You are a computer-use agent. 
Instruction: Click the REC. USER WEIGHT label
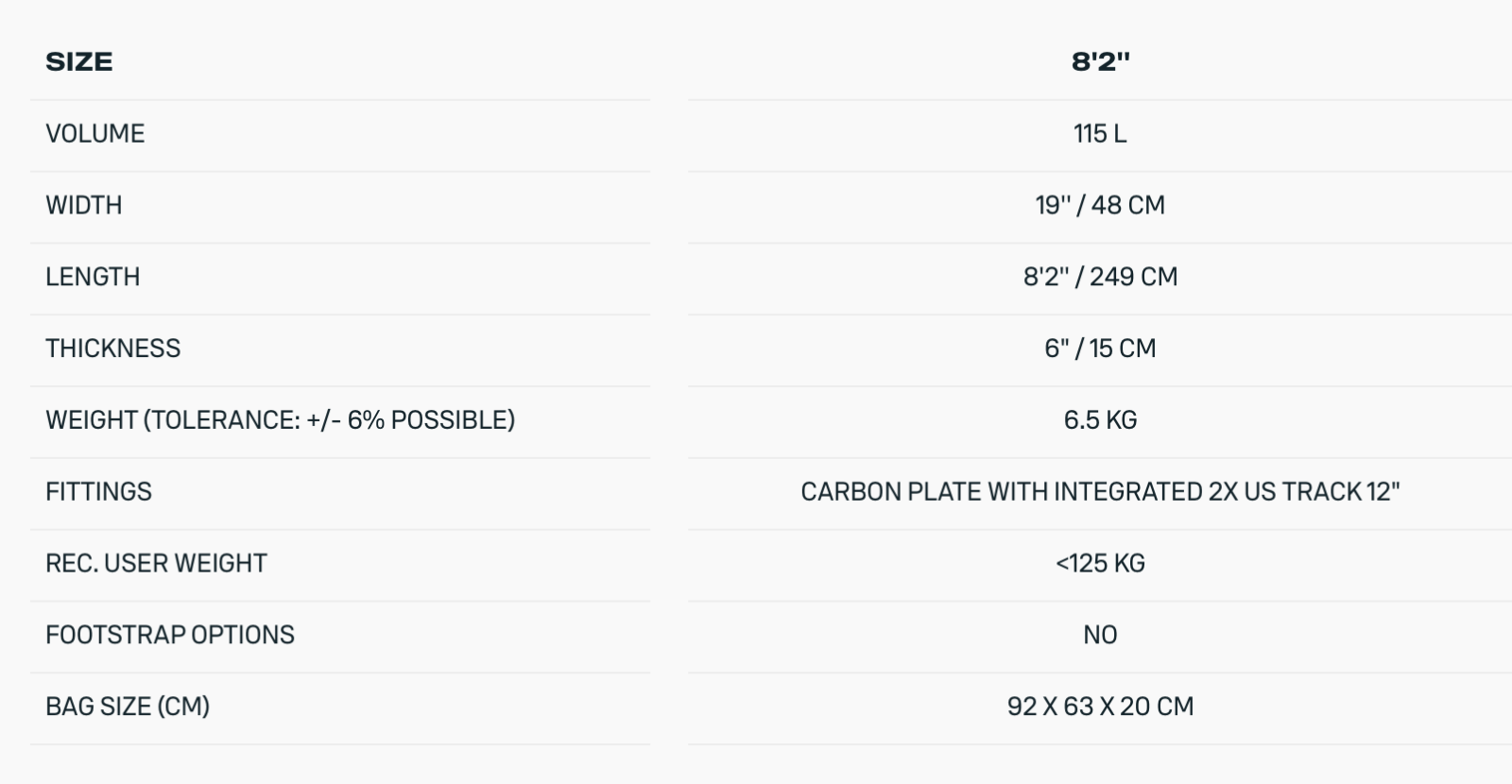click(x=157, y=564)
